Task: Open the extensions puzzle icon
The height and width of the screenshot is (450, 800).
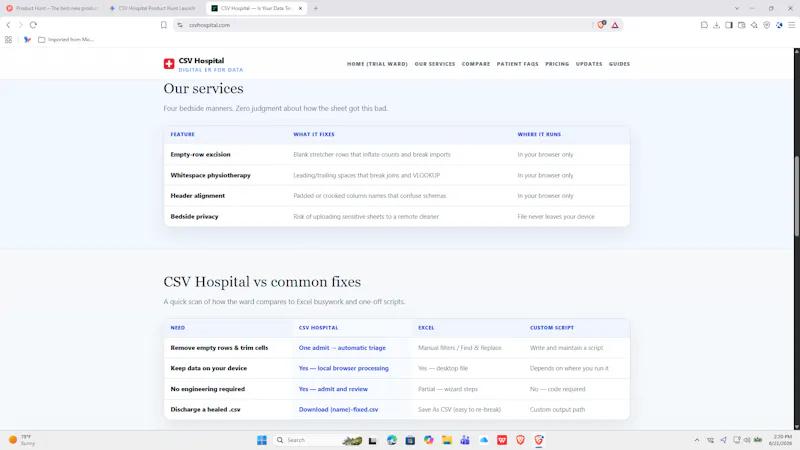Action: pos(704,24)
